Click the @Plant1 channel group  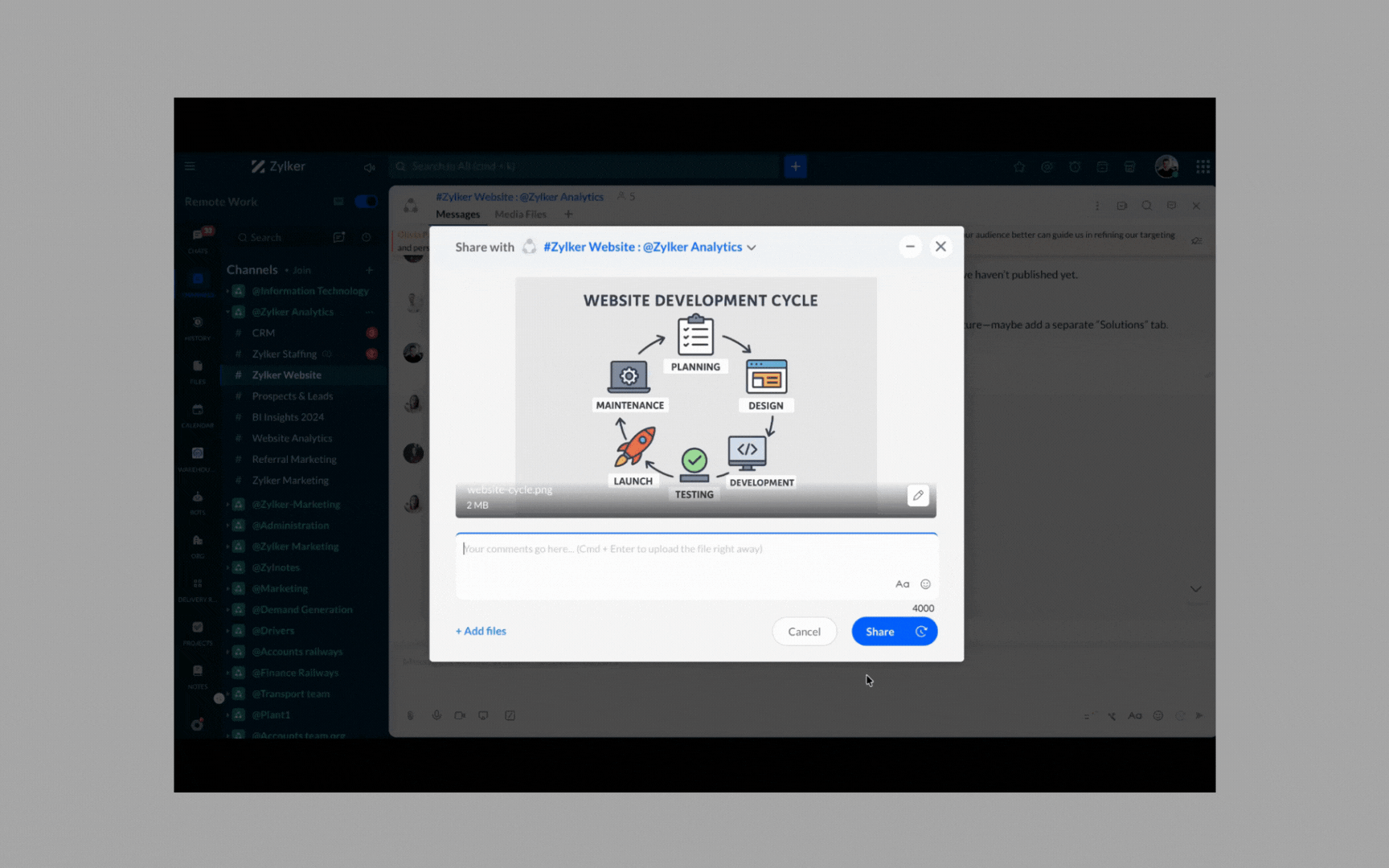click(x=270, y=714)
